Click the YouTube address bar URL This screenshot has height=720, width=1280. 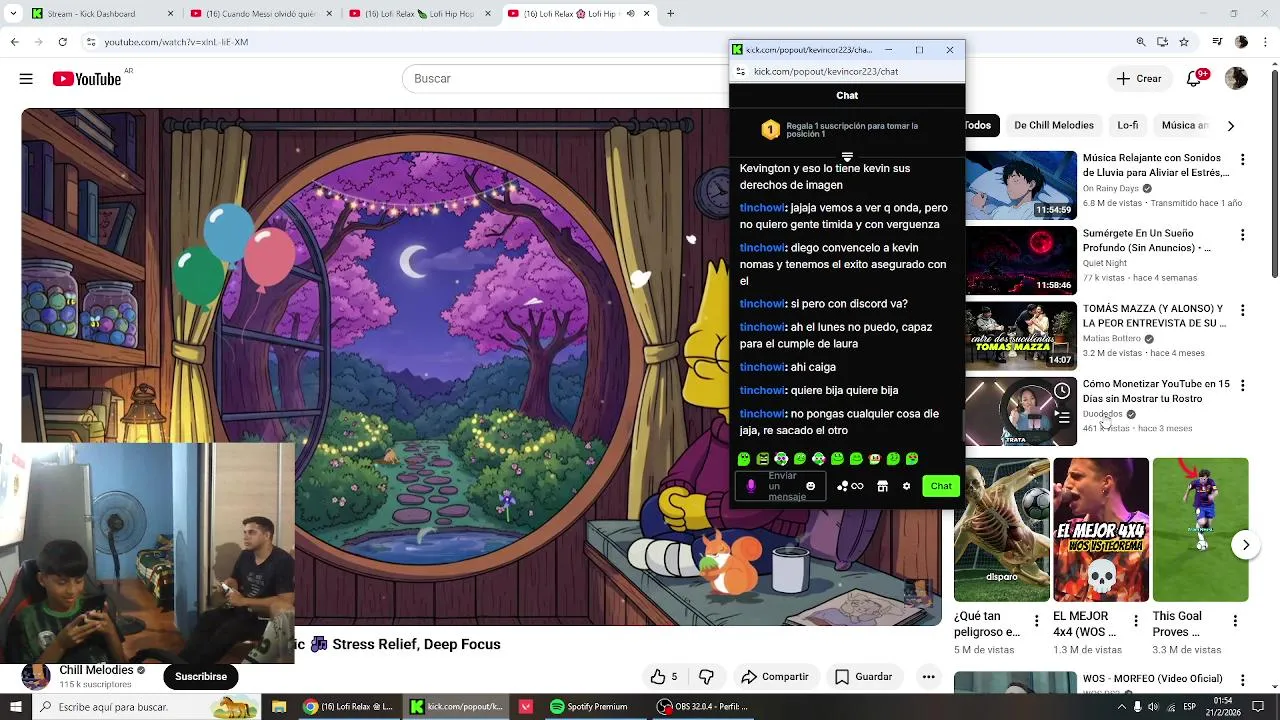pyautogui.click(x=178, y=42)
